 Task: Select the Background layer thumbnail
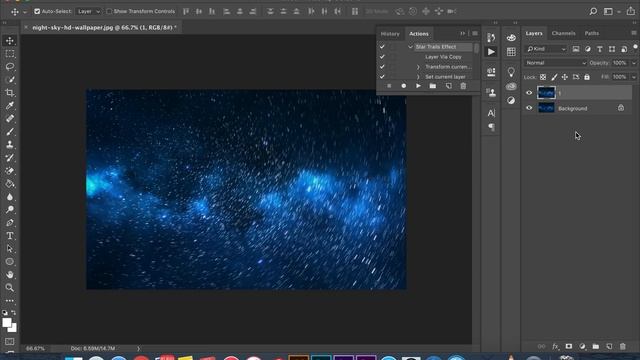(546, 108)
